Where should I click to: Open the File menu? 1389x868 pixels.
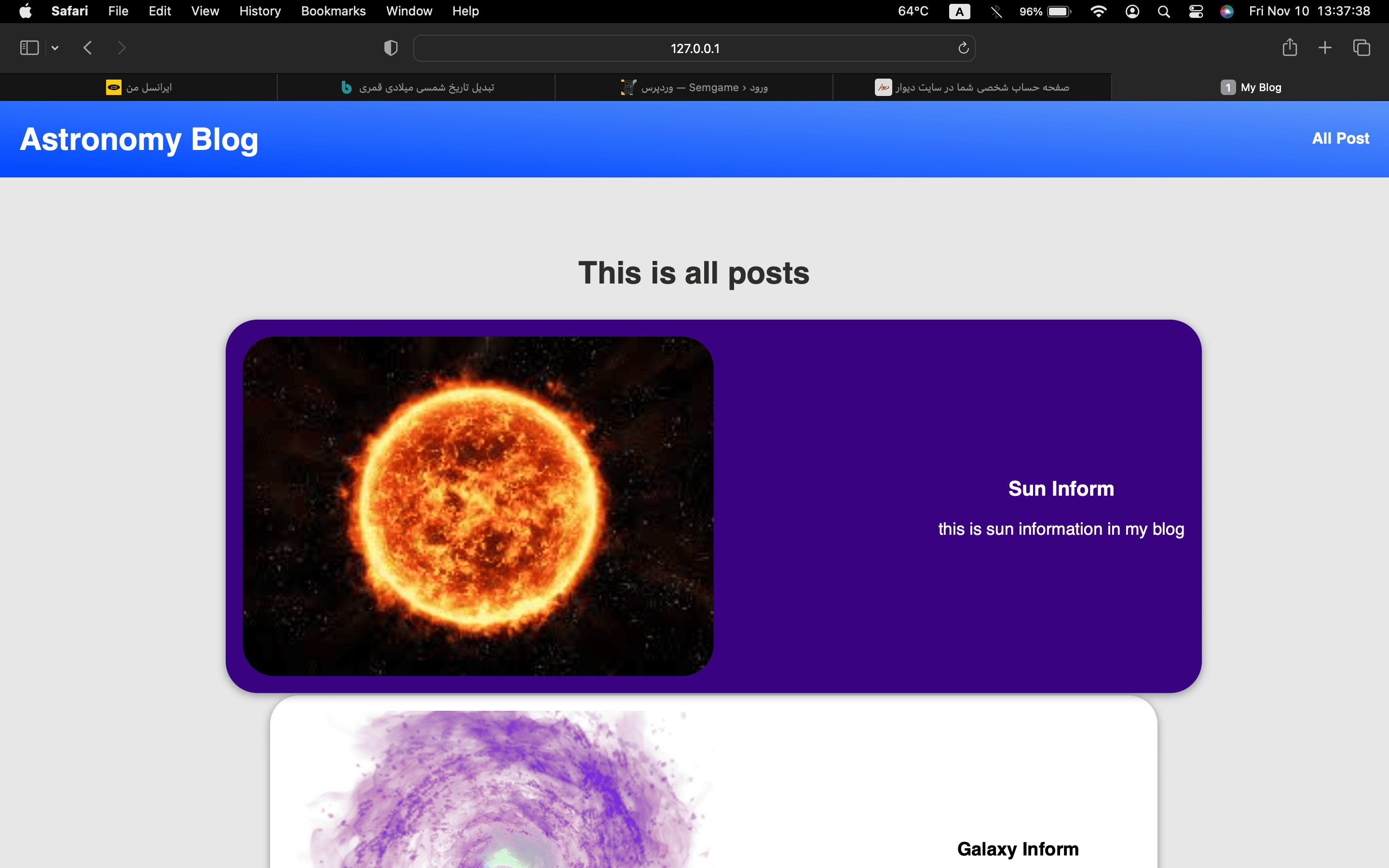click(118, 11)
